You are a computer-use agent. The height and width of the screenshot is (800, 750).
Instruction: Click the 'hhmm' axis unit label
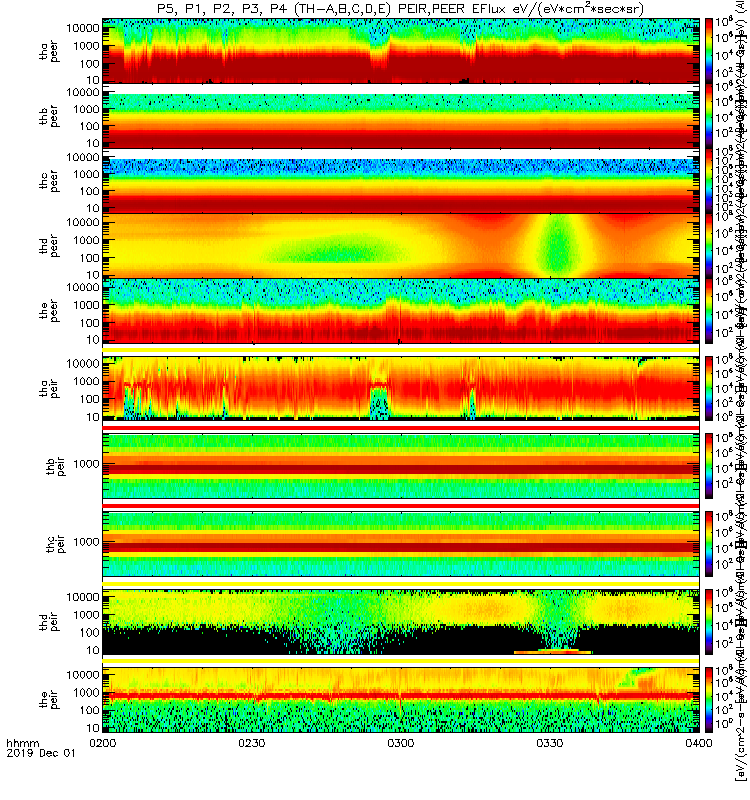(22, 743)
